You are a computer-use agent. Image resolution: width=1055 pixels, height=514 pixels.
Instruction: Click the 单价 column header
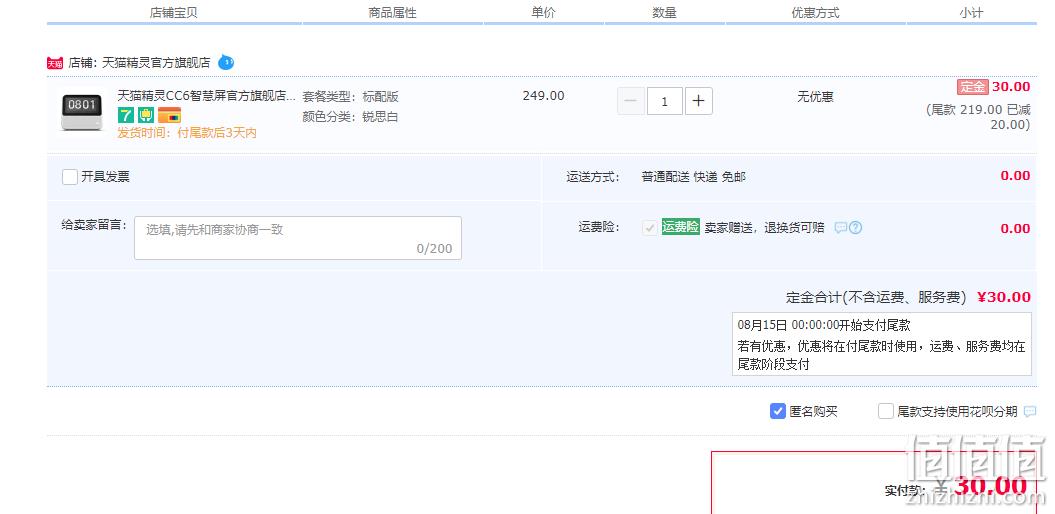[544, 13]
